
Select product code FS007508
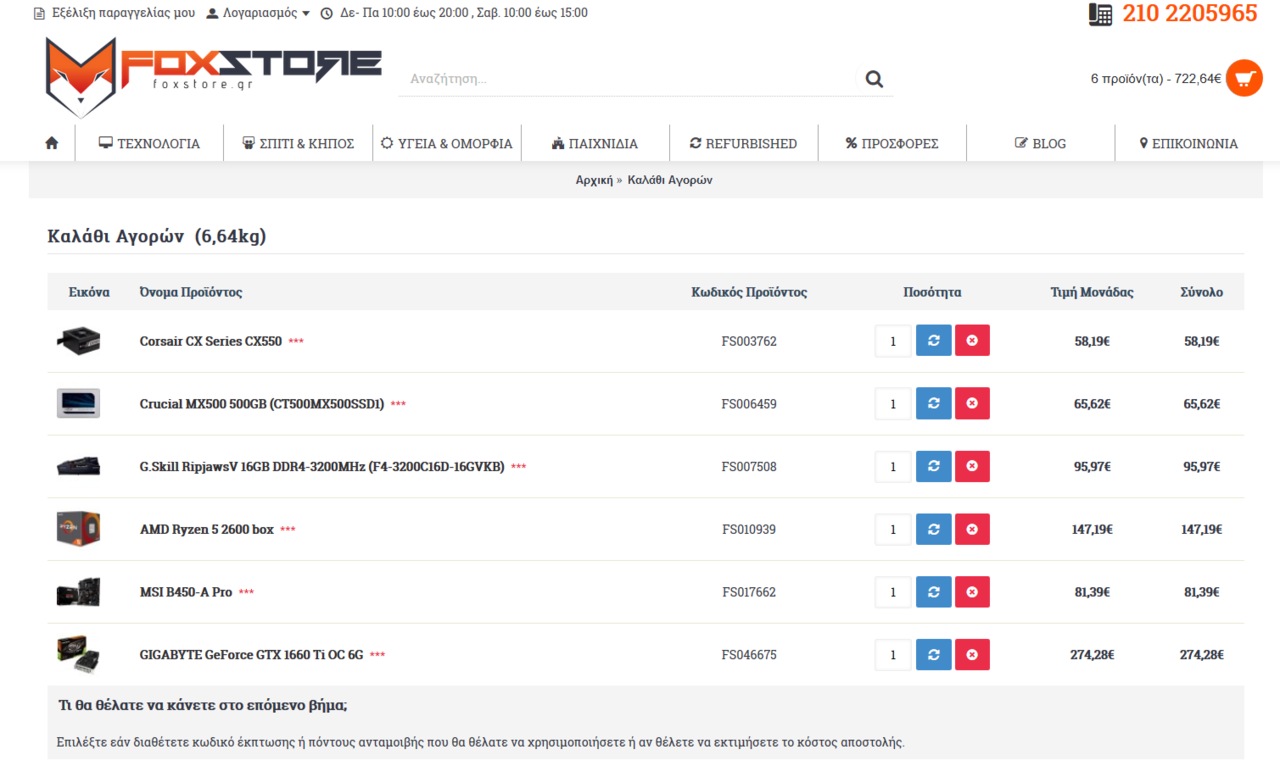point(749,466)
